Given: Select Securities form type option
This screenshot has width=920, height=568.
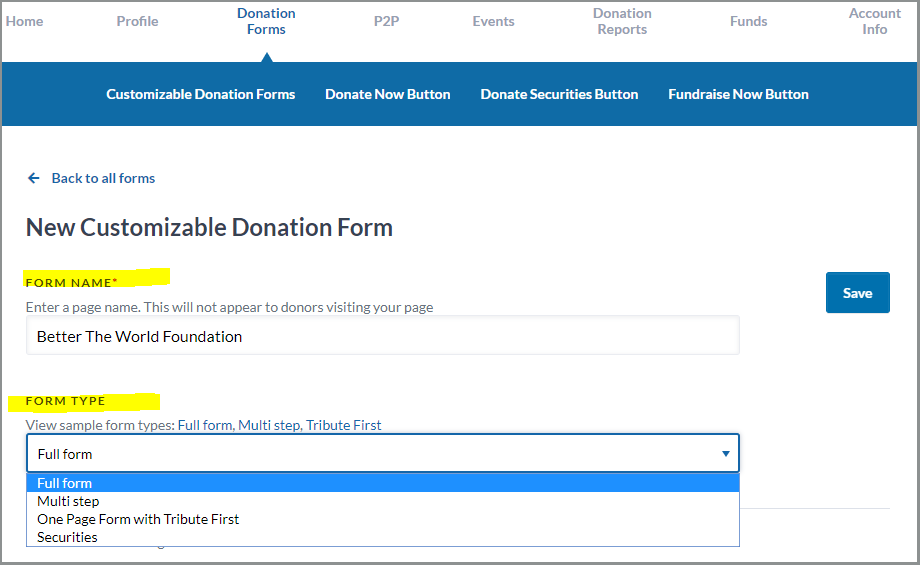Looking at the screenshot, I should pyautogui.click(x=67, y=537).
